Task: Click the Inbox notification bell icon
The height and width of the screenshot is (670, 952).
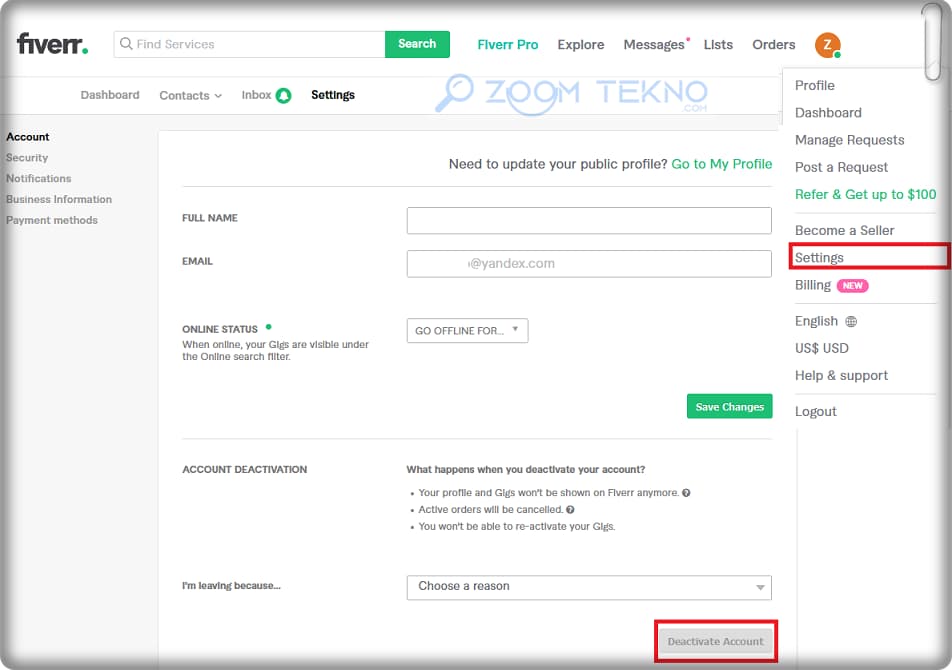Action: coord(284,95)
